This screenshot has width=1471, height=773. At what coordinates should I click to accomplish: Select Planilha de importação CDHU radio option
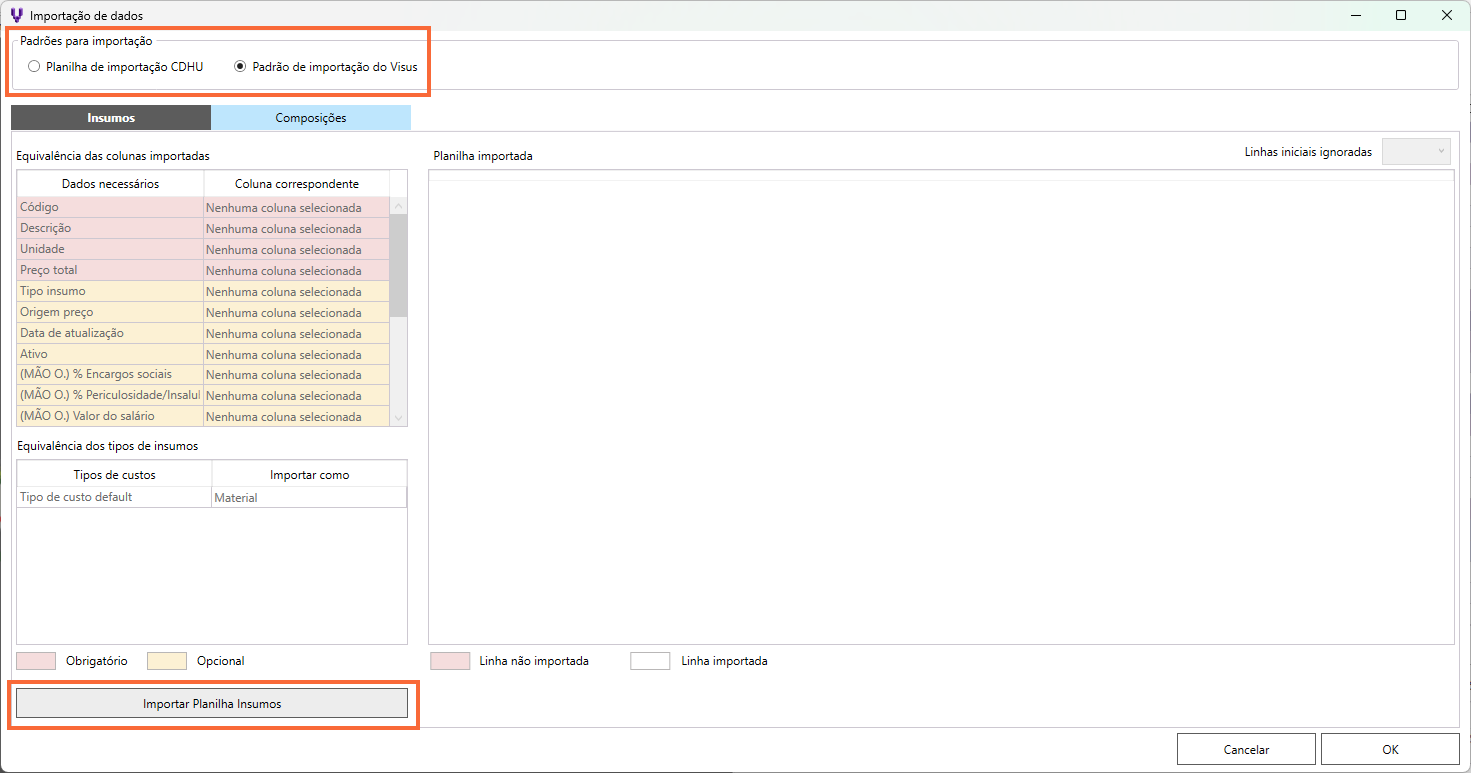35,67
